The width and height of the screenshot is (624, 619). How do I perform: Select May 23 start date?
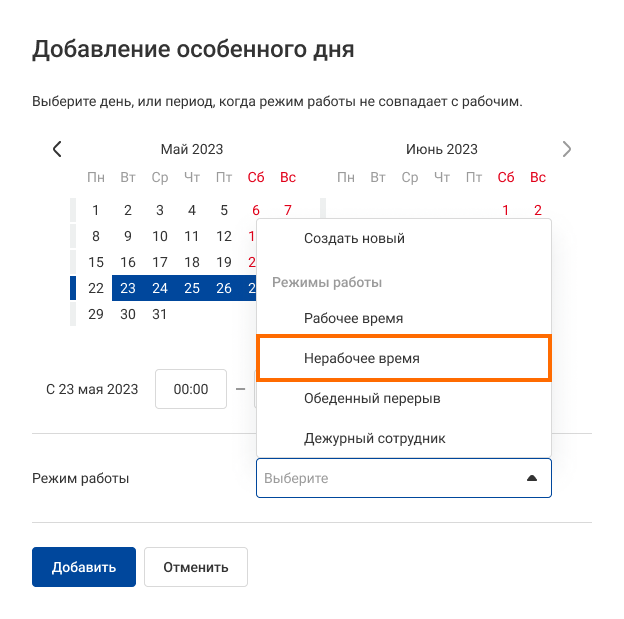(128, 288)
